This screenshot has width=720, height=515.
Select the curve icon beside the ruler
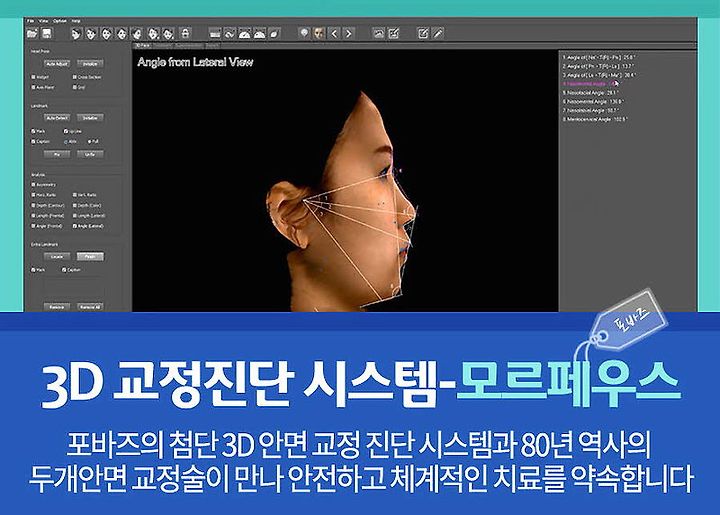click(x=229, y=33)
